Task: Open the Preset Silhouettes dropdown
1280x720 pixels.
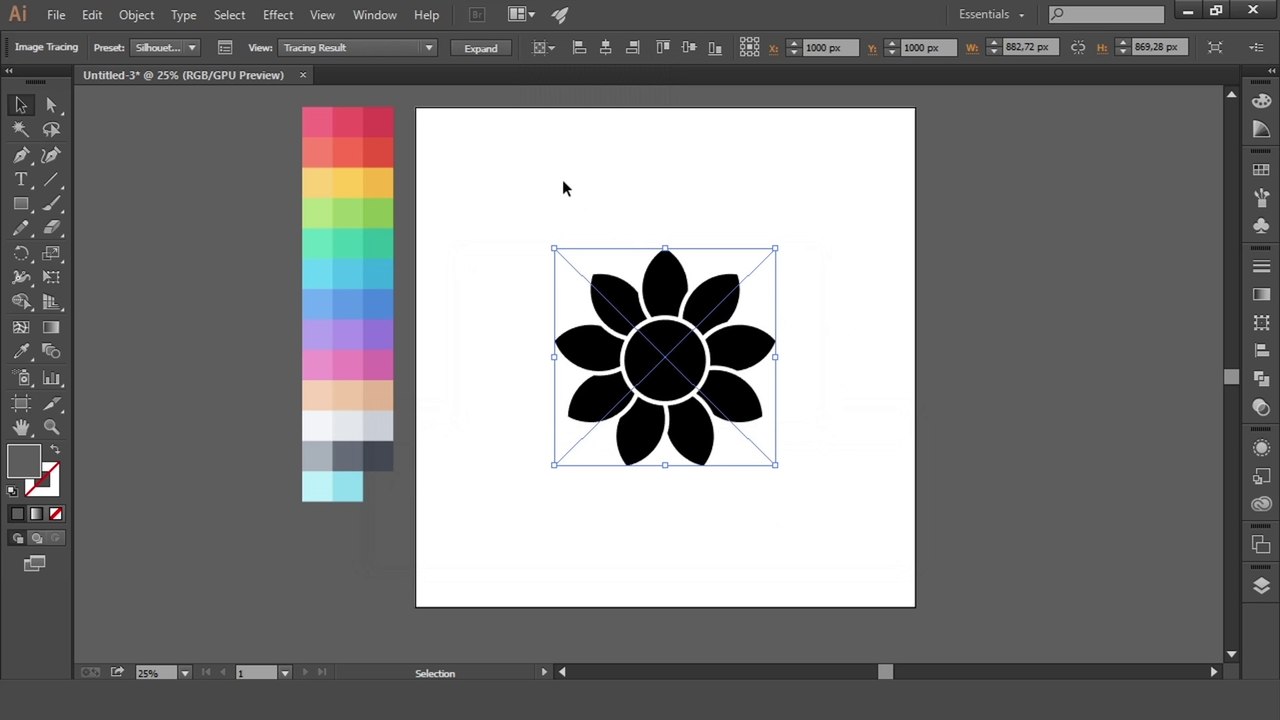Action: [x=166, y=47]
